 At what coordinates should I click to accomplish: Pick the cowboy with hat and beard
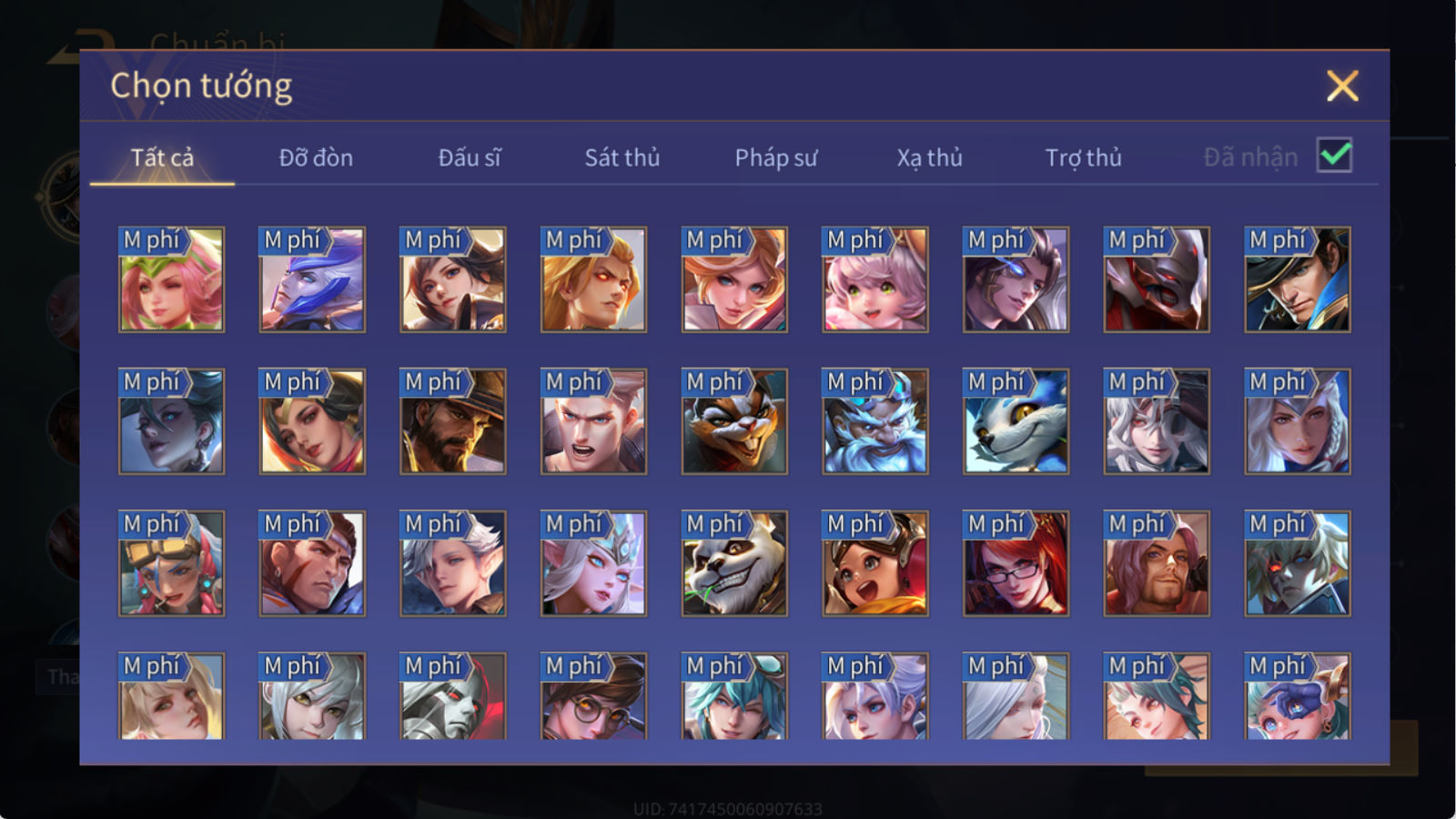(452, 421)
